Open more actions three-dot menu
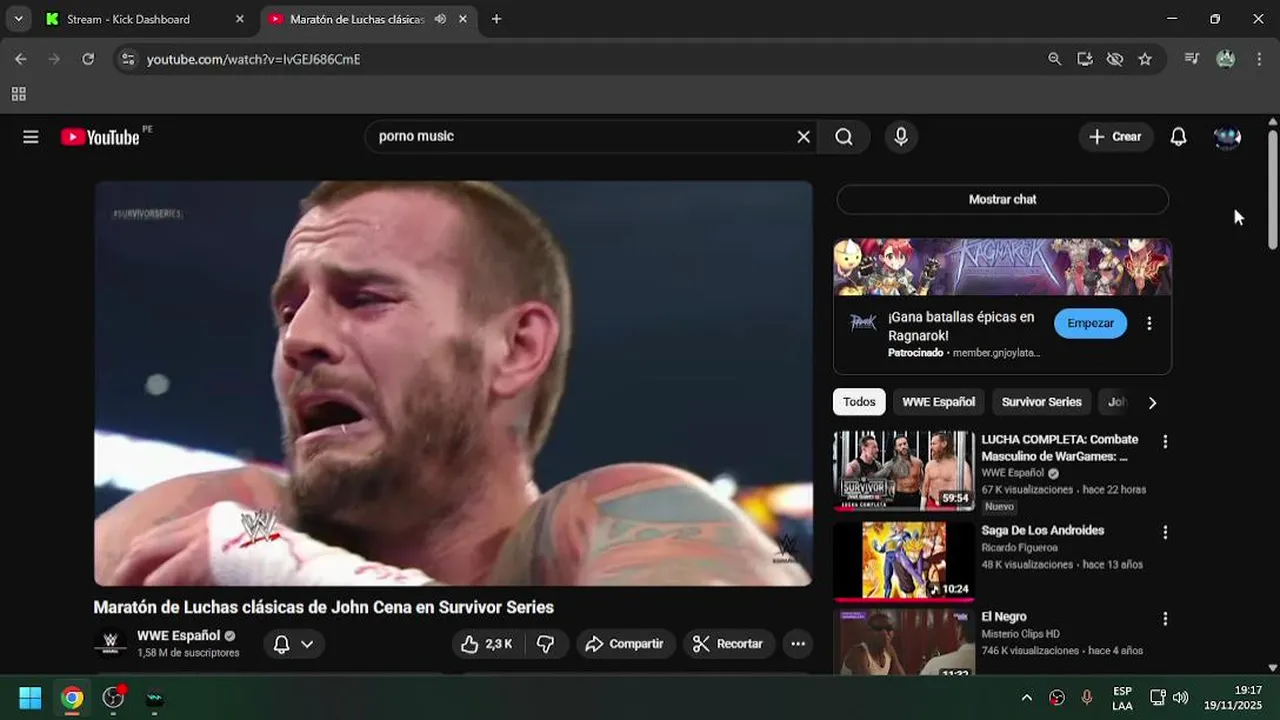 (x=798, y=644)
